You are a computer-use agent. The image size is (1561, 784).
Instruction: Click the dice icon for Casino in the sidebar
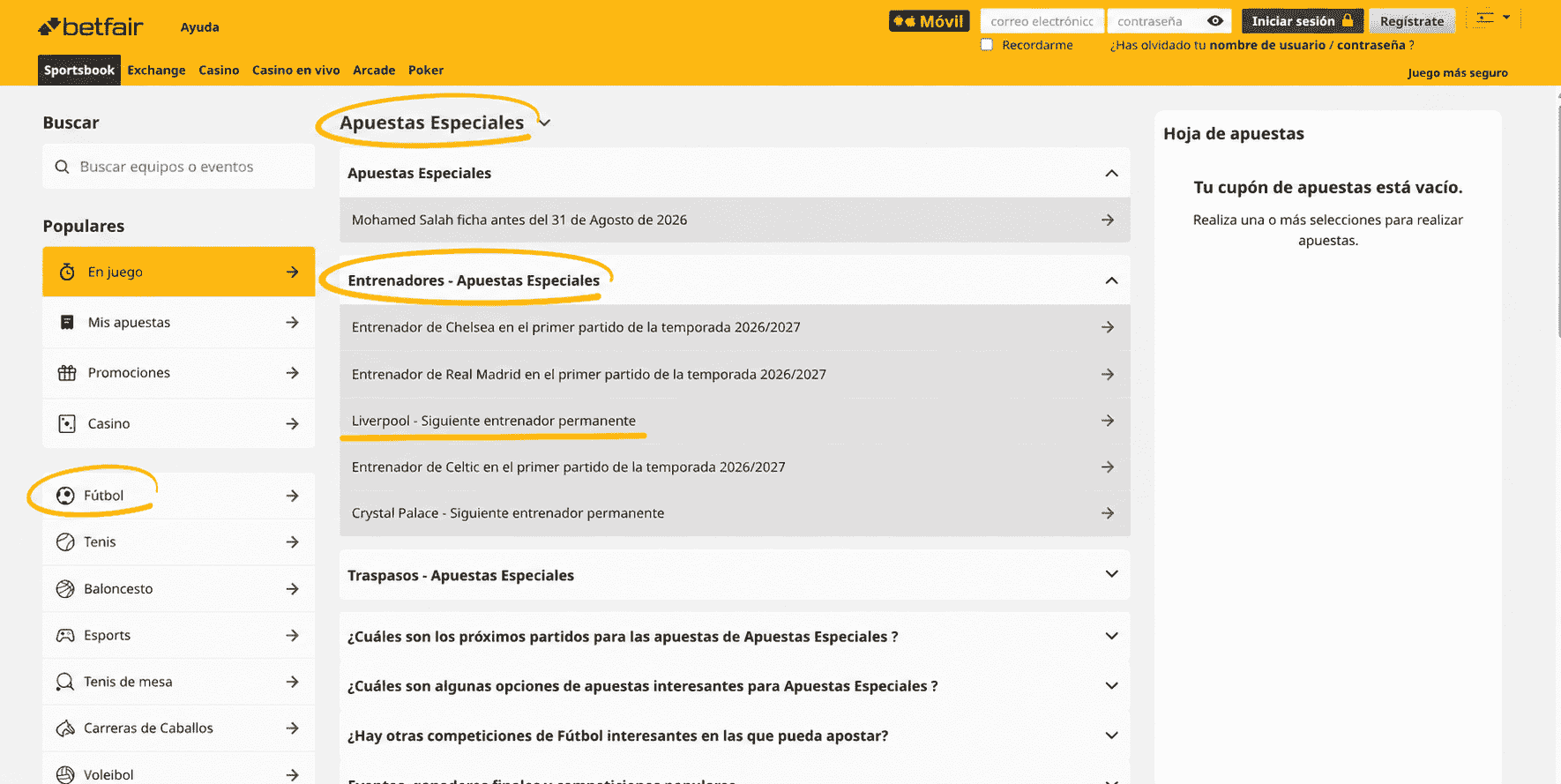pos(67,423)
